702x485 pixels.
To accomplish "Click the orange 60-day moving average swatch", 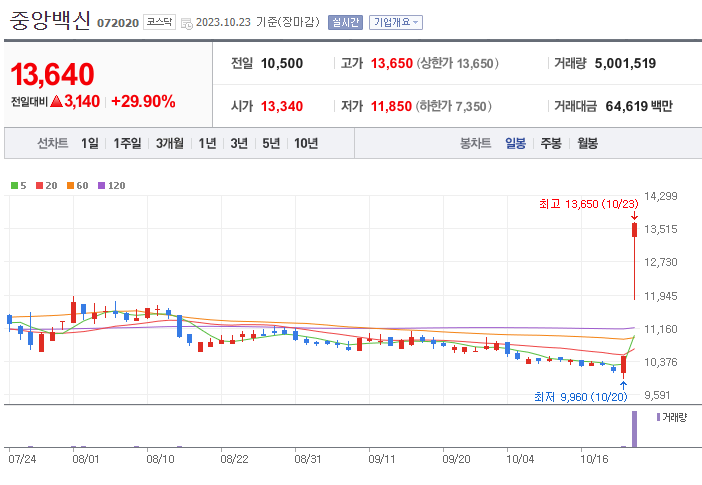I will pyautogui.click(x=70, y=185).
